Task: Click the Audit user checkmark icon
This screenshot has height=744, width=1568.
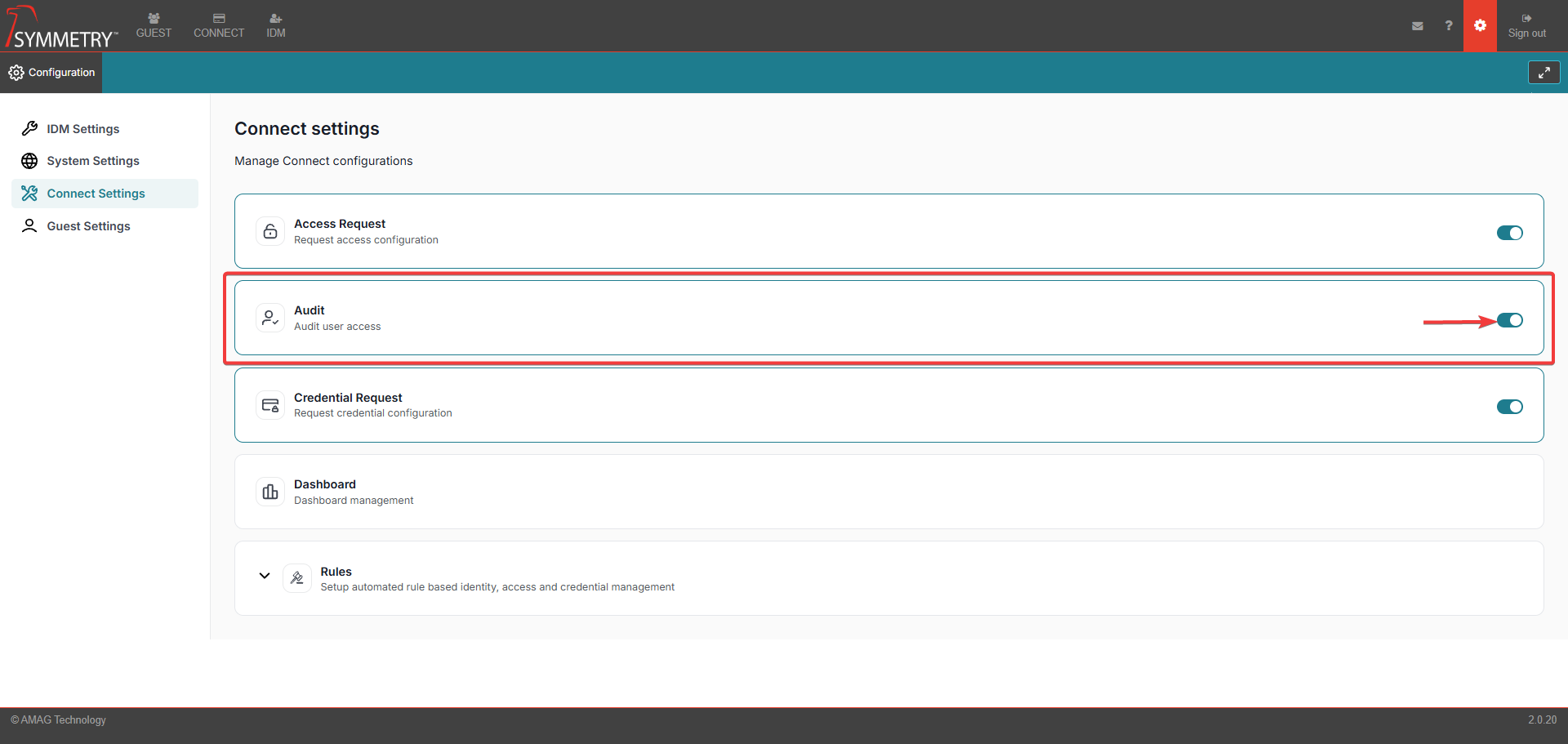Action: [x=270, y=319]
